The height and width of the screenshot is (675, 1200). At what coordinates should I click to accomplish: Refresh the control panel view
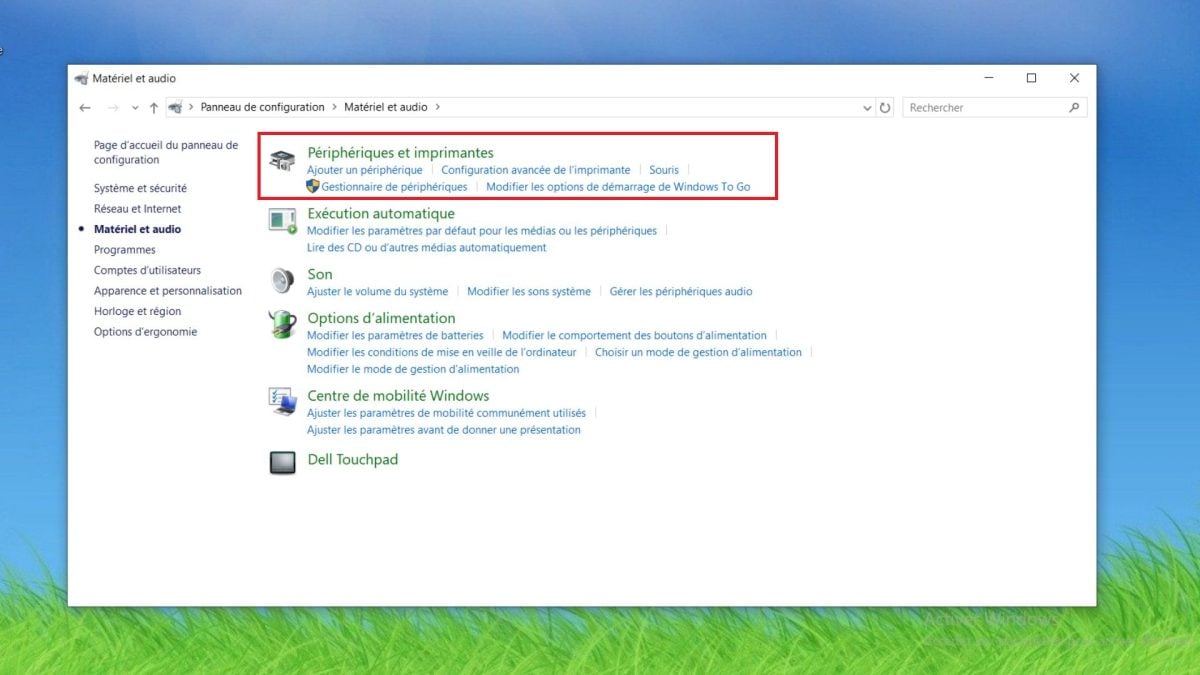tap(885, 107)
